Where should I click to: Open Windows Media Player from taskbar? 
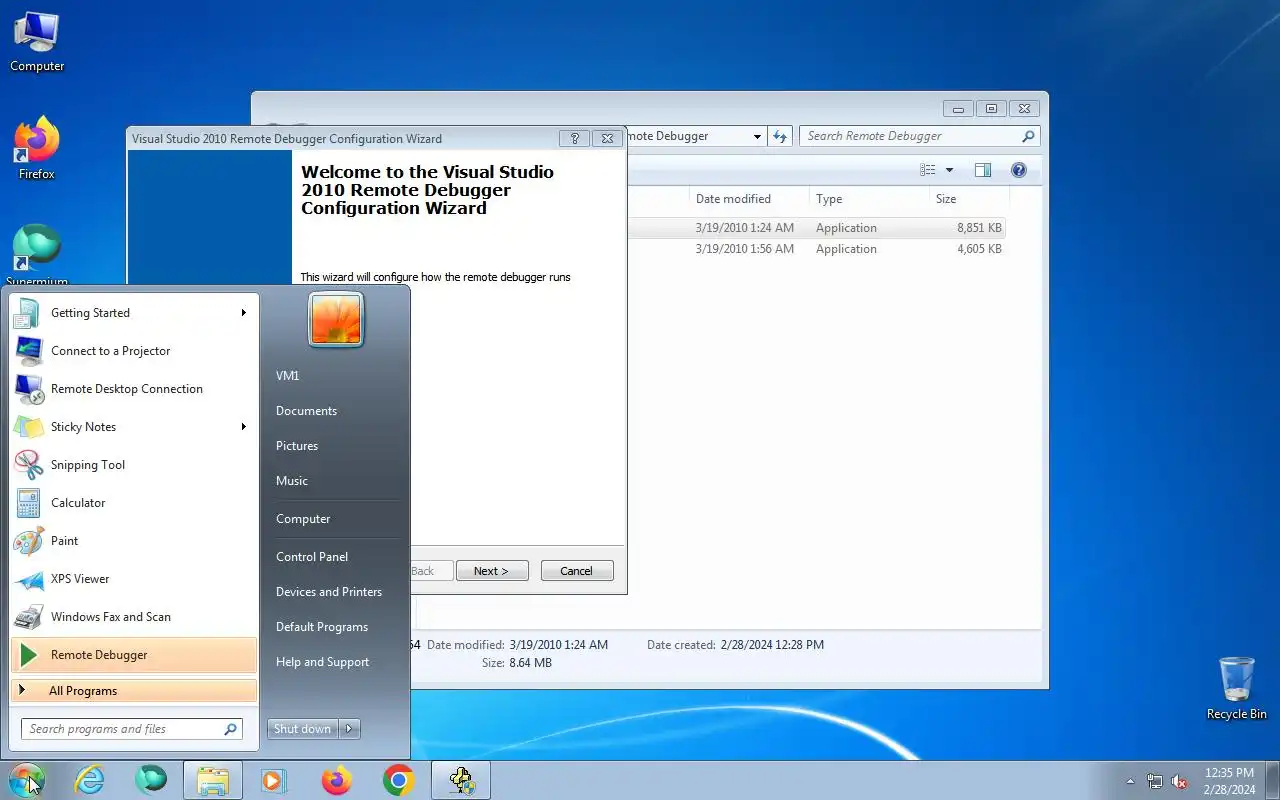[274, 780]
